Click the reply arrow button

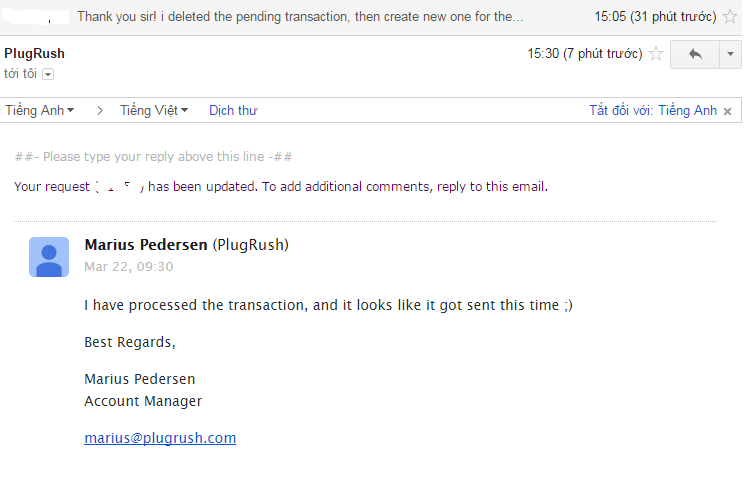695,54
